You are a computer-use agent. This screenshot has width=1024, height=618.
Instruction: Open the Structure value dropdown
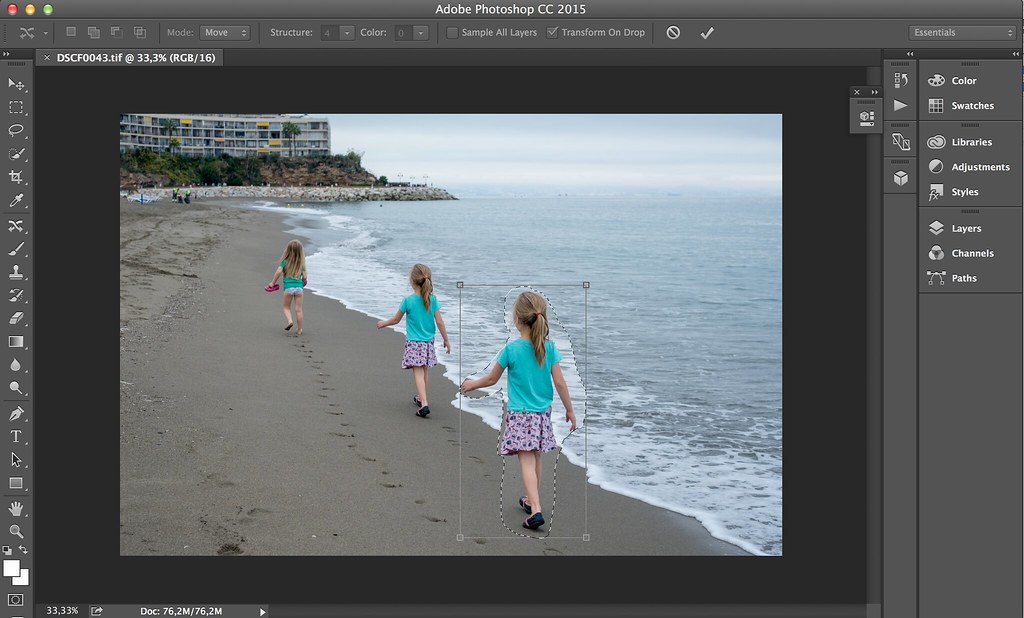coord(347,33)
